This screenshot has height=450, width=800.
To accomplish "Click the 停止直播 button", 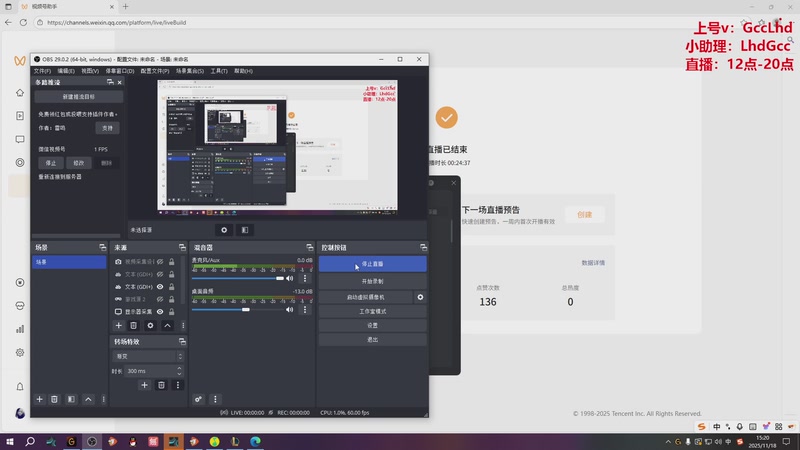I will [x=372, y=264].
